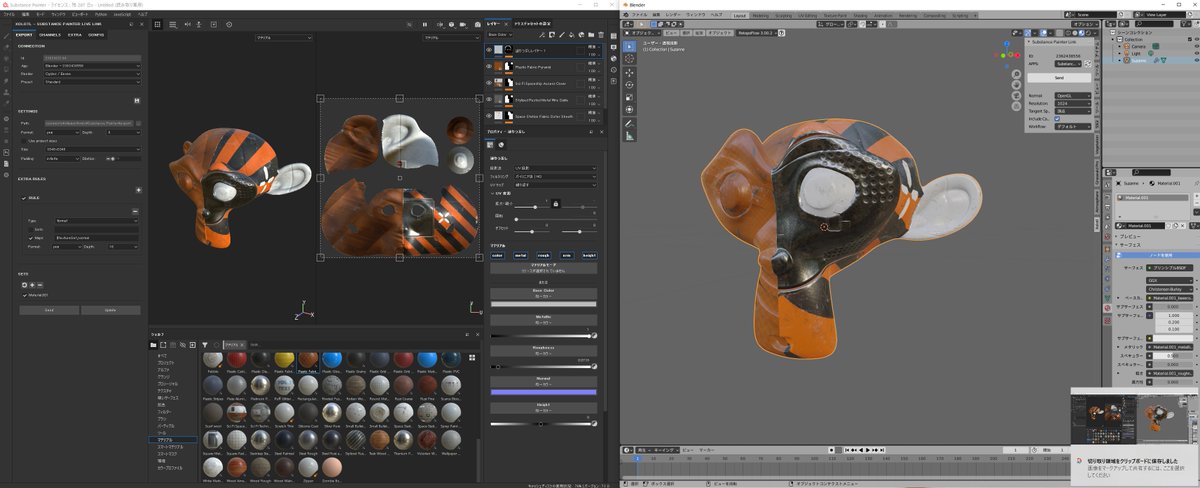Image resolution: width=1200 pixels, height=488 pixels.
Task: Click the Update button in Painter Live Link panel
Action: point(110,310)
